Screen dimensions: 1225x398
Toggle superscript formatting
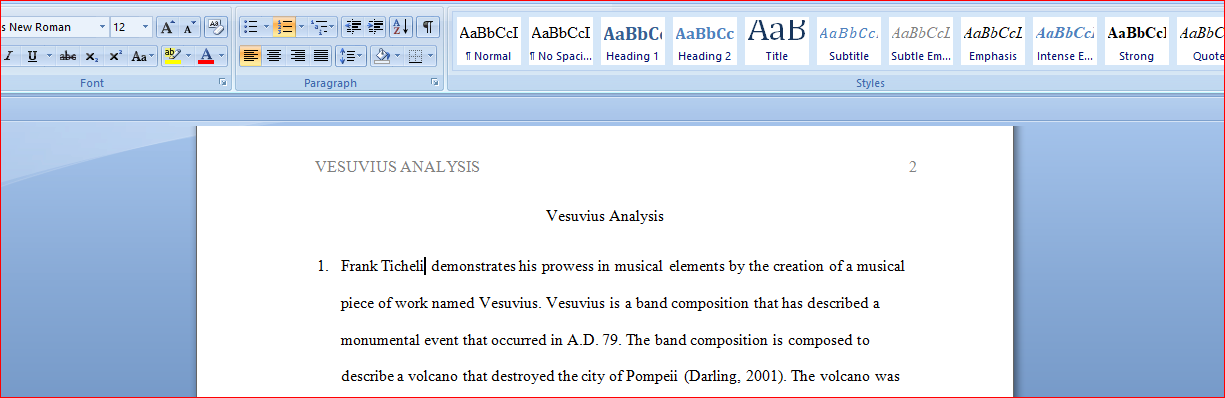(115, 56)
